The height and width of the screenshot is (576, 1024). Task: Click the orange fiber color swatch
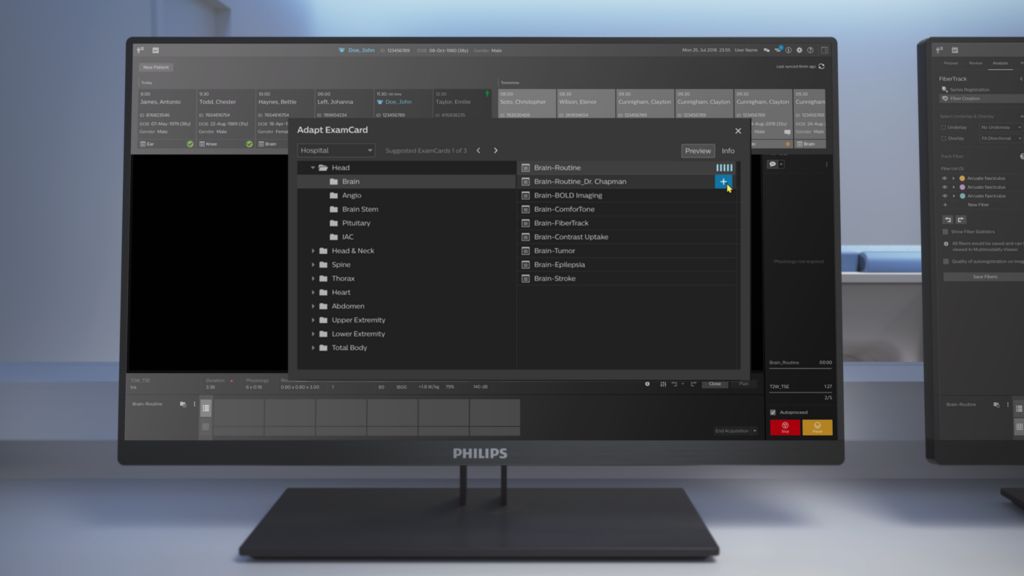coord(962,178)
